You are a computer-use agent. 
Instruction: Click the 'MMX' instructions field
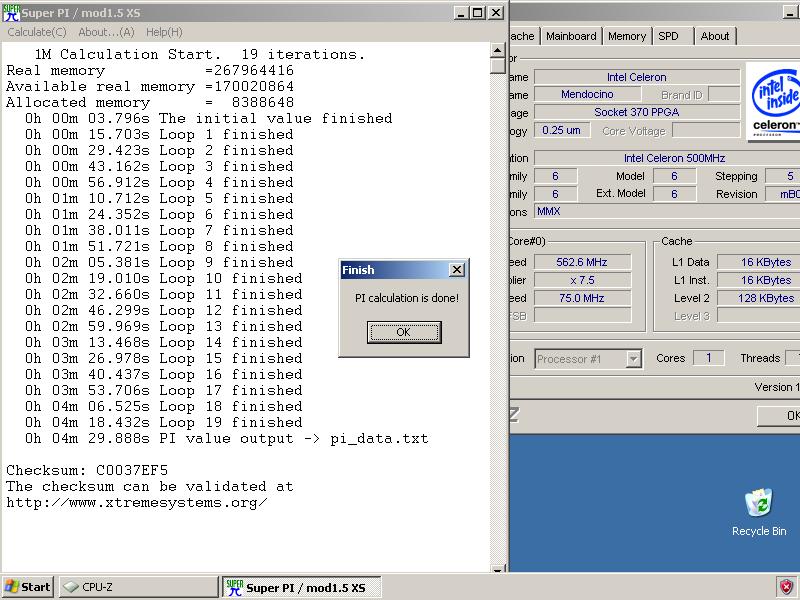(x=667, y=211)
